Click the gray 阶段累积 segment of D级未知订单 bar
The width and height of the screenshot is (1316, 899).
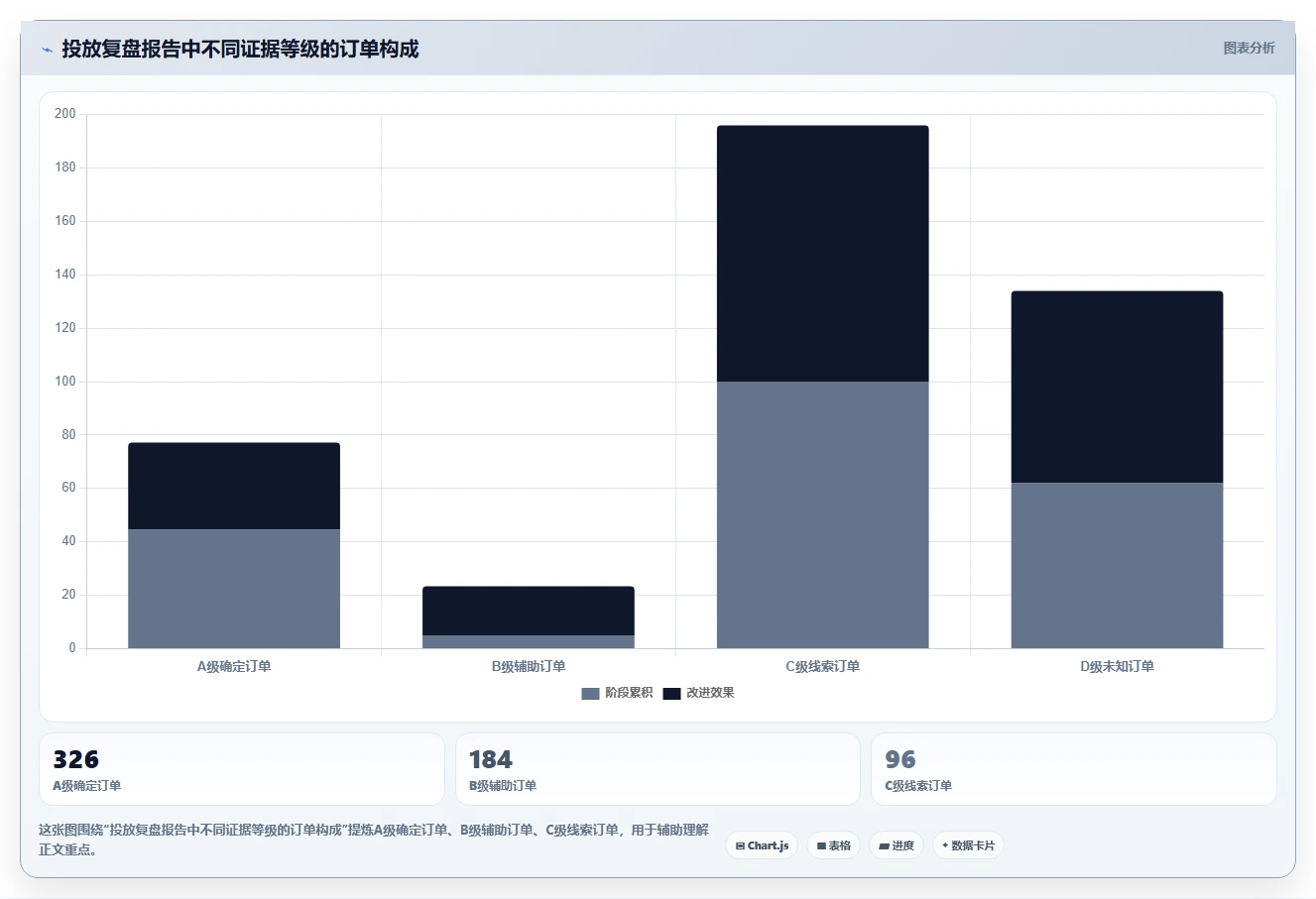(1118, 565)
